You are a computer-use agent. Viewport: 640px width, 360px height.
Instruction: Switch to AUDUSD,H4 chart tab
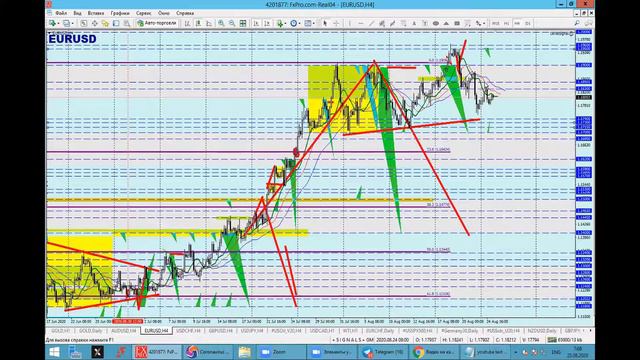point(124,331)
